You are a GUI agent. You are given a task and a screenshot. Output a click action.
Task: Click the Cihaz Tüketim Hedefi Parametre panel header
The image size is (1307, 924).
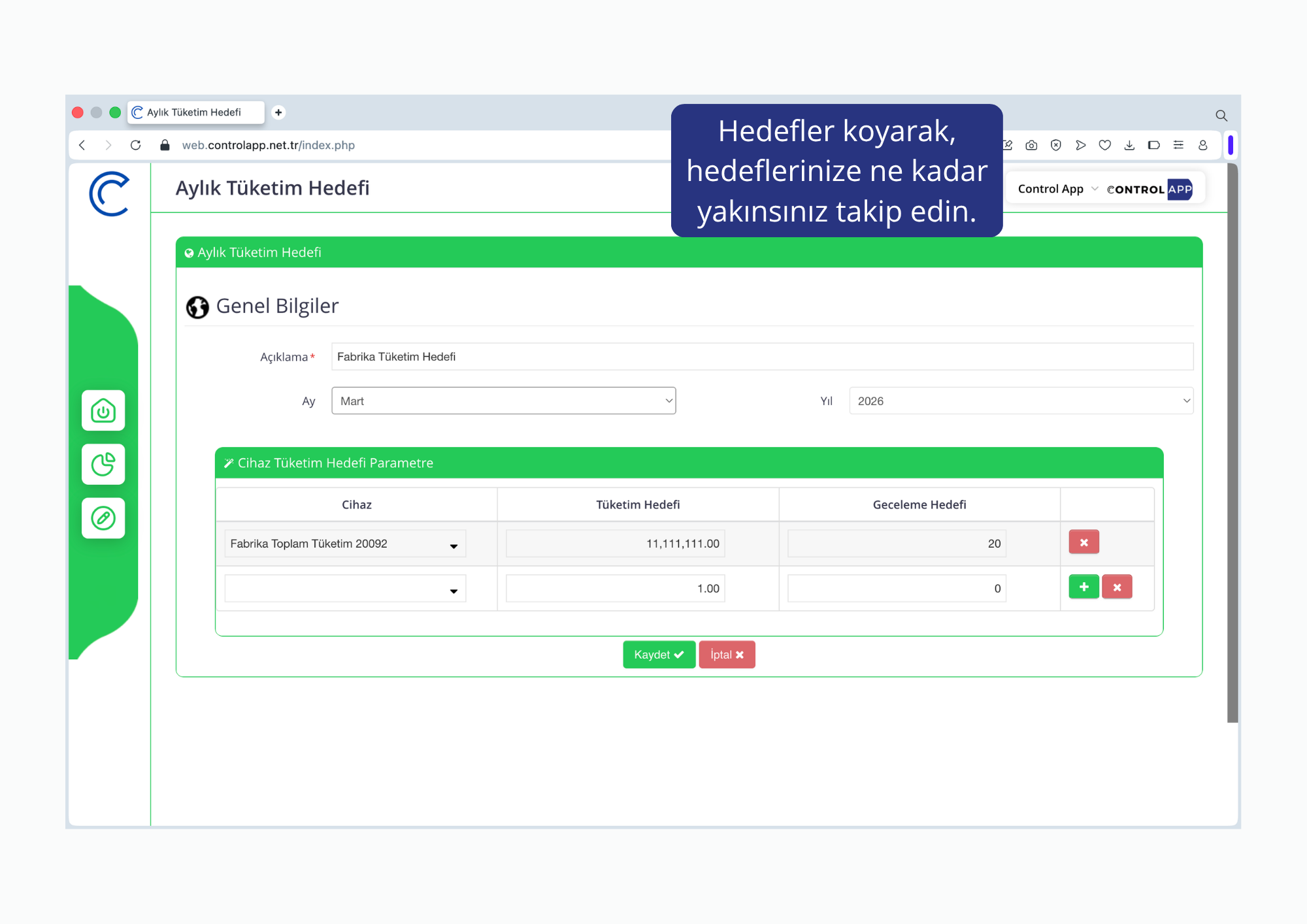689,463
